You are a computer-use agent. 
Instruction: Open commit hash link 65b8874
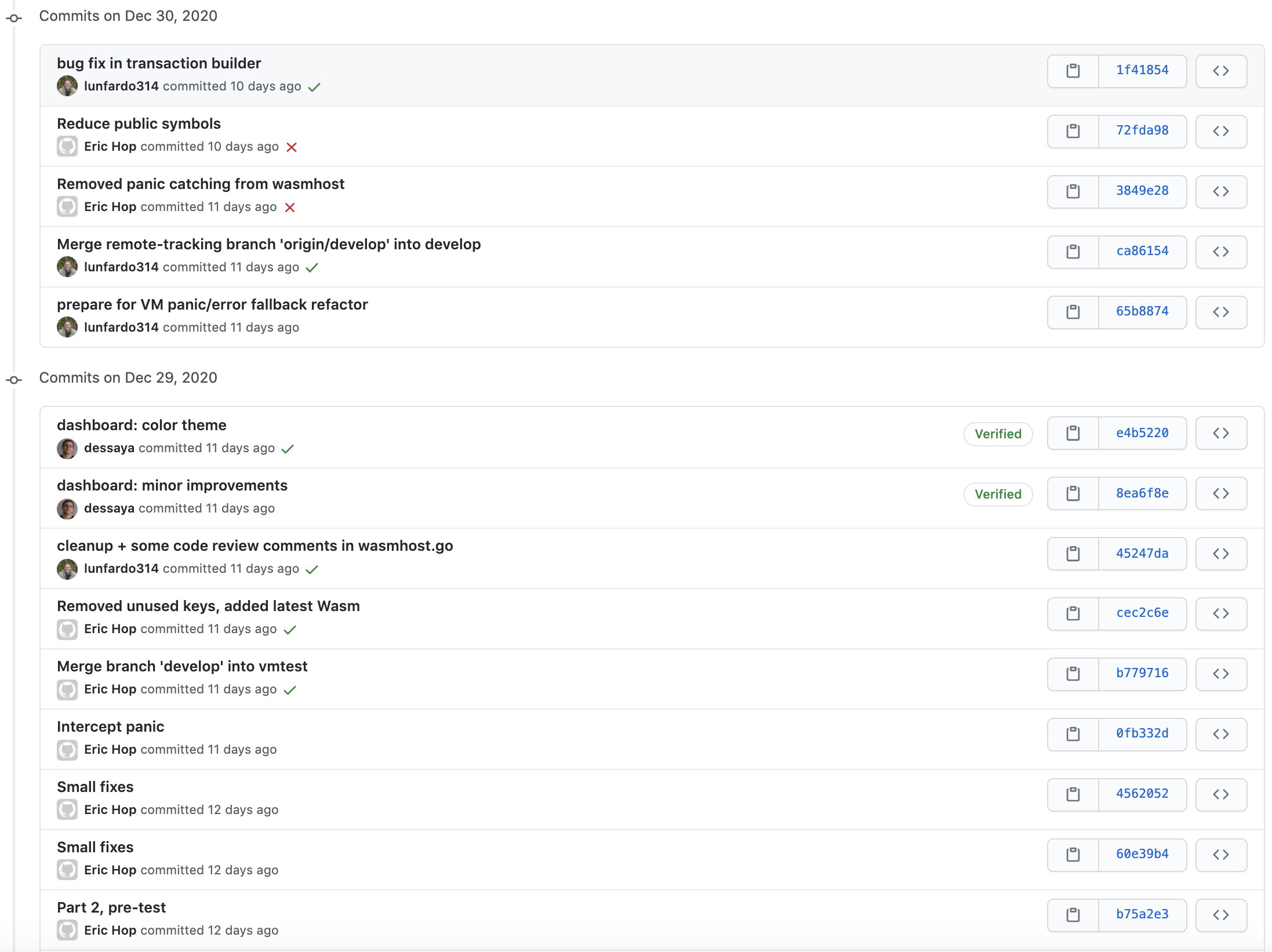[x=1142, y=311]
